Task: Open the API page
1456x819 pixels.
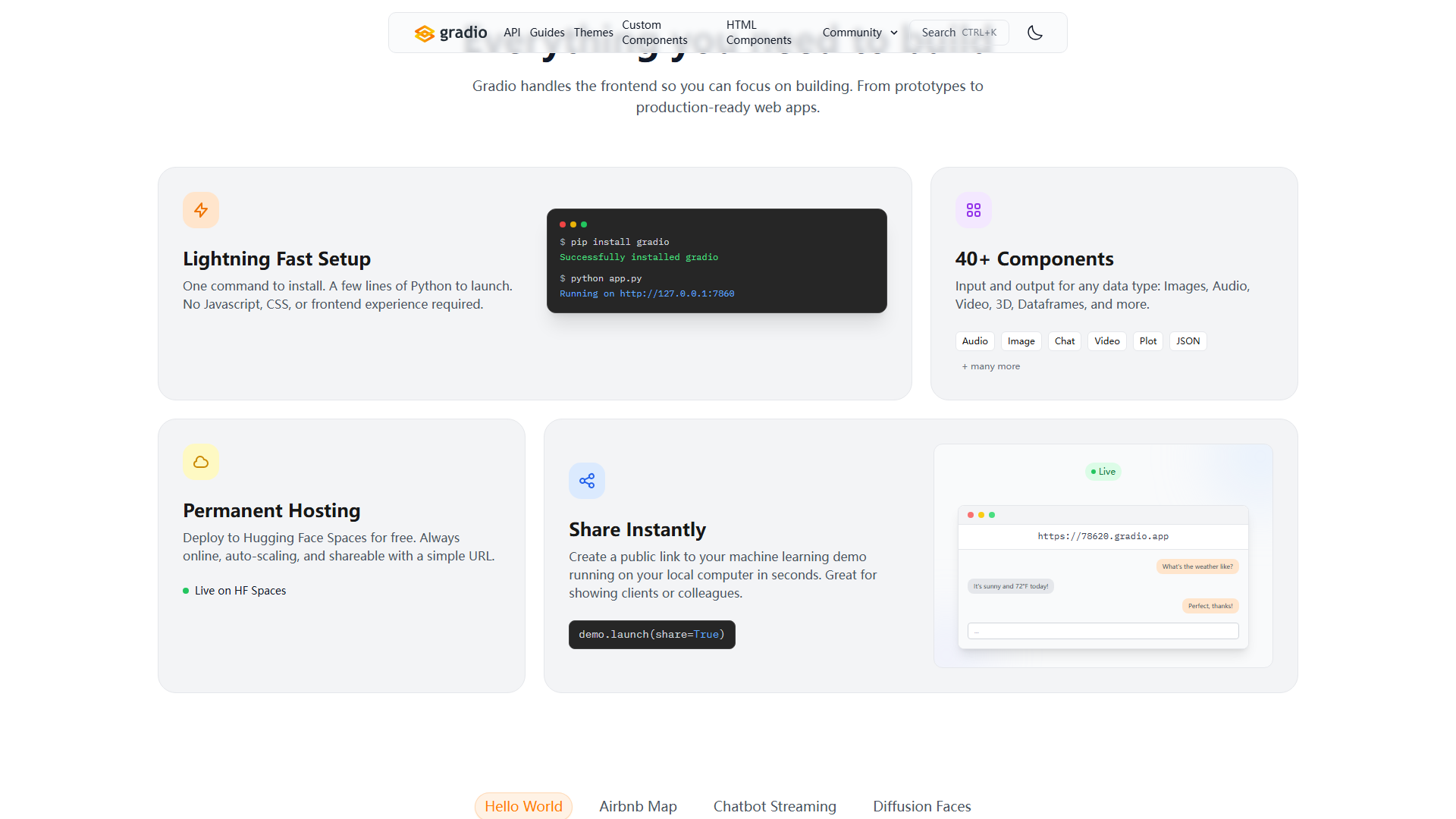Action: coord(512,33)
